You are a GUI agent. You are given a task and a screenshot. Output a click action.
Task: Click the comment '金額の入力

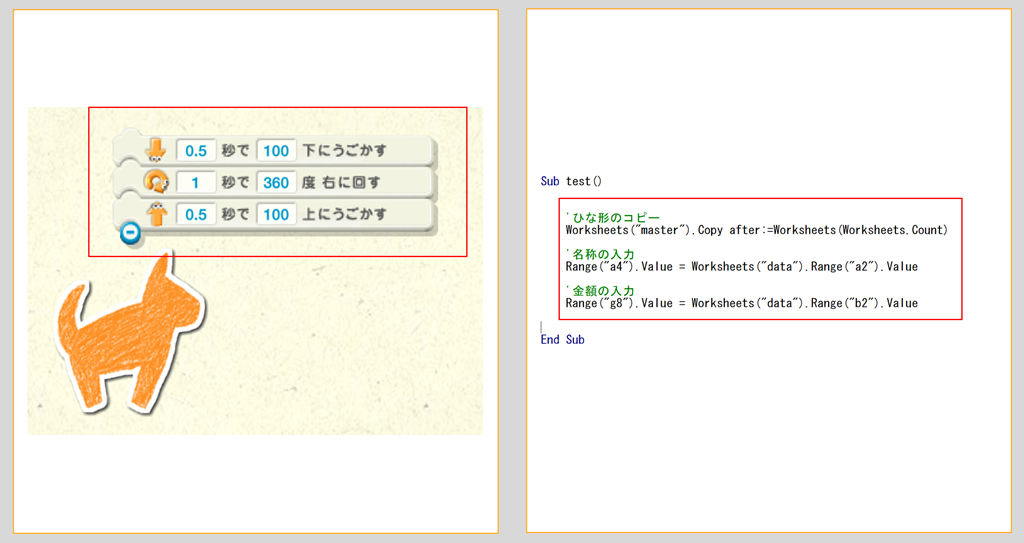click(x=600, y=291)
